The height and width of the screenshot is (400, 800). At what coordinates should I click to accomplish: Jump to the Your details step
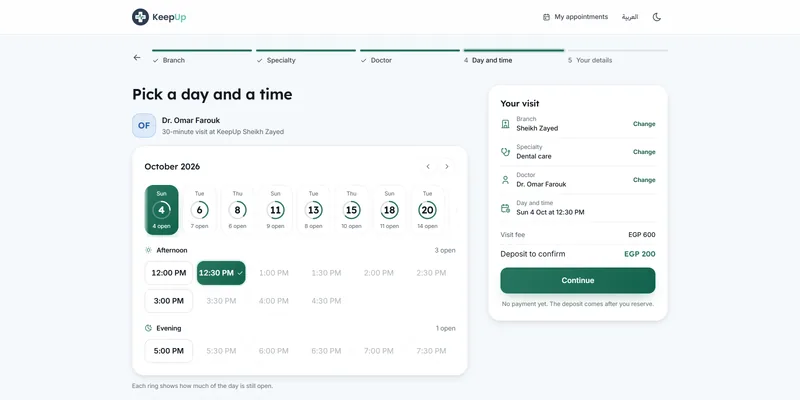618,56
